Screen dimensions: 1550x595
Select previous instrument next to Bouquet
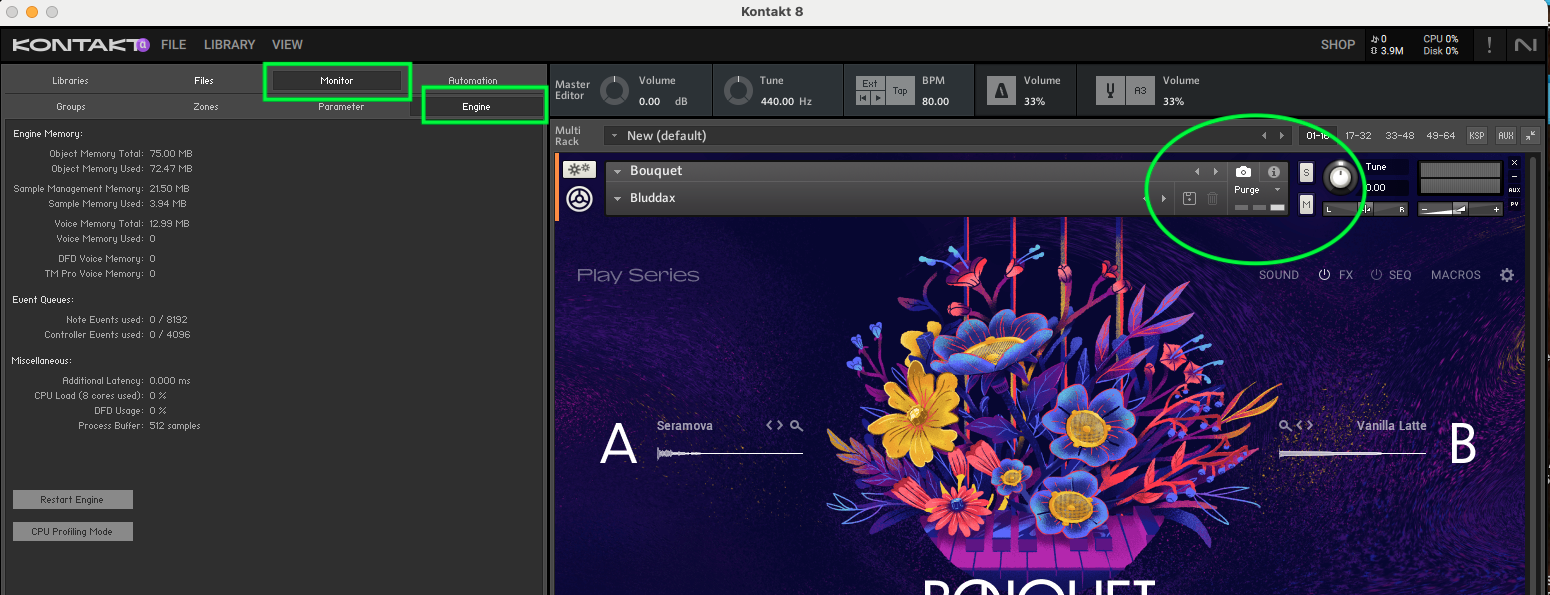click(1197, 171)
